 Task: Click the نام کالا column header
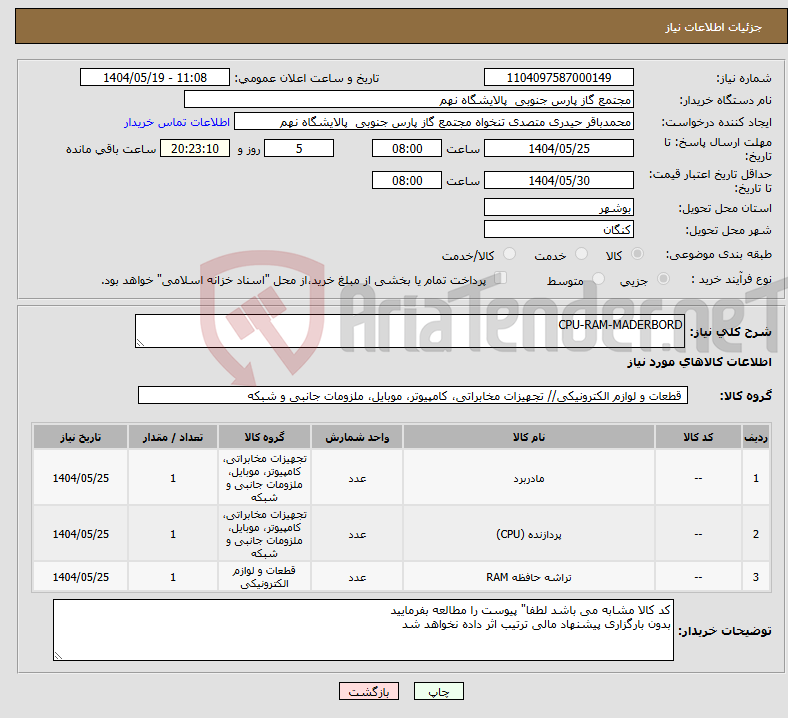[x=529, y=437]
